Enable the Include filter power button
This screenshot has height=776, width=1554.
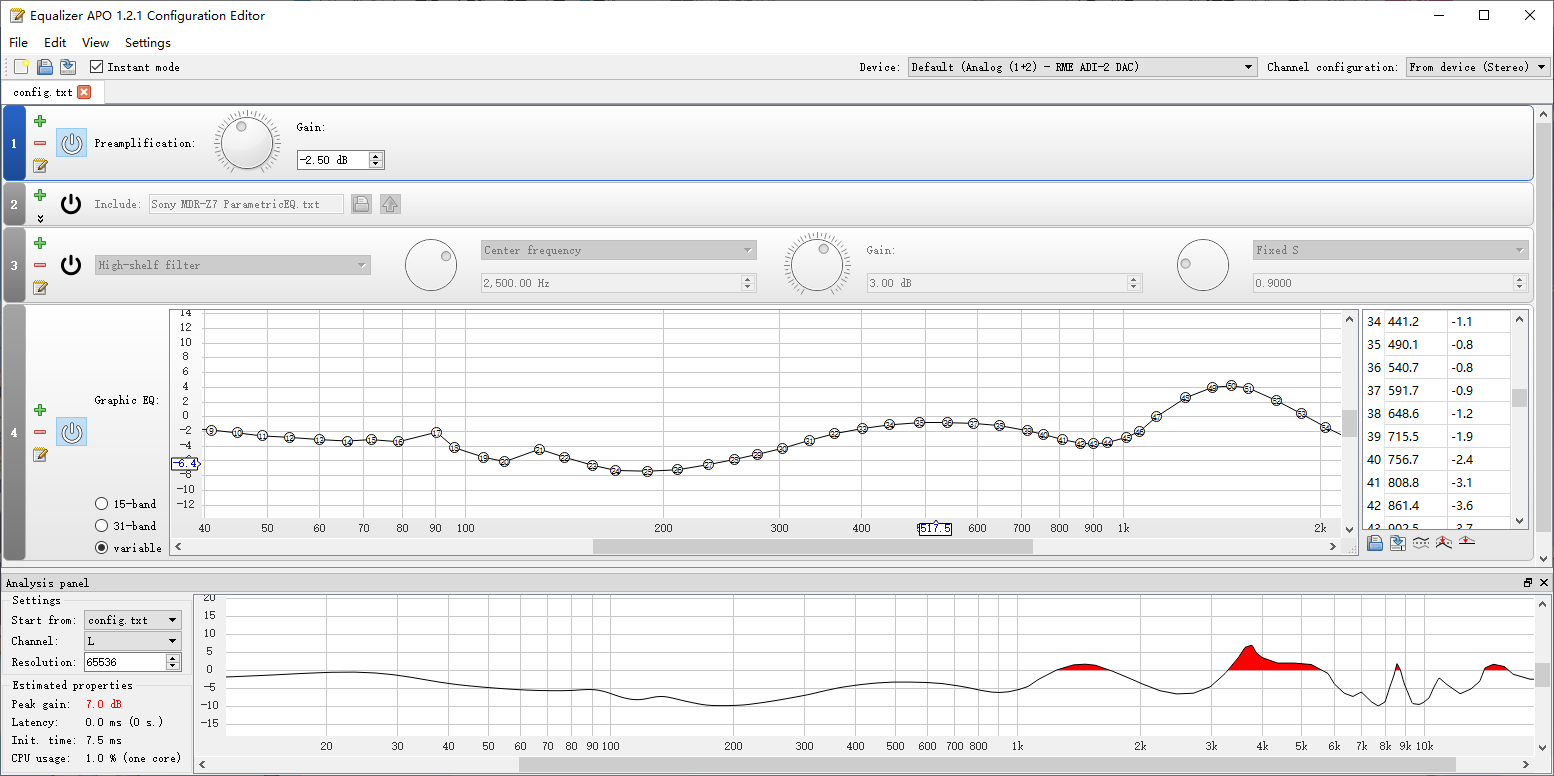(71, 204)
